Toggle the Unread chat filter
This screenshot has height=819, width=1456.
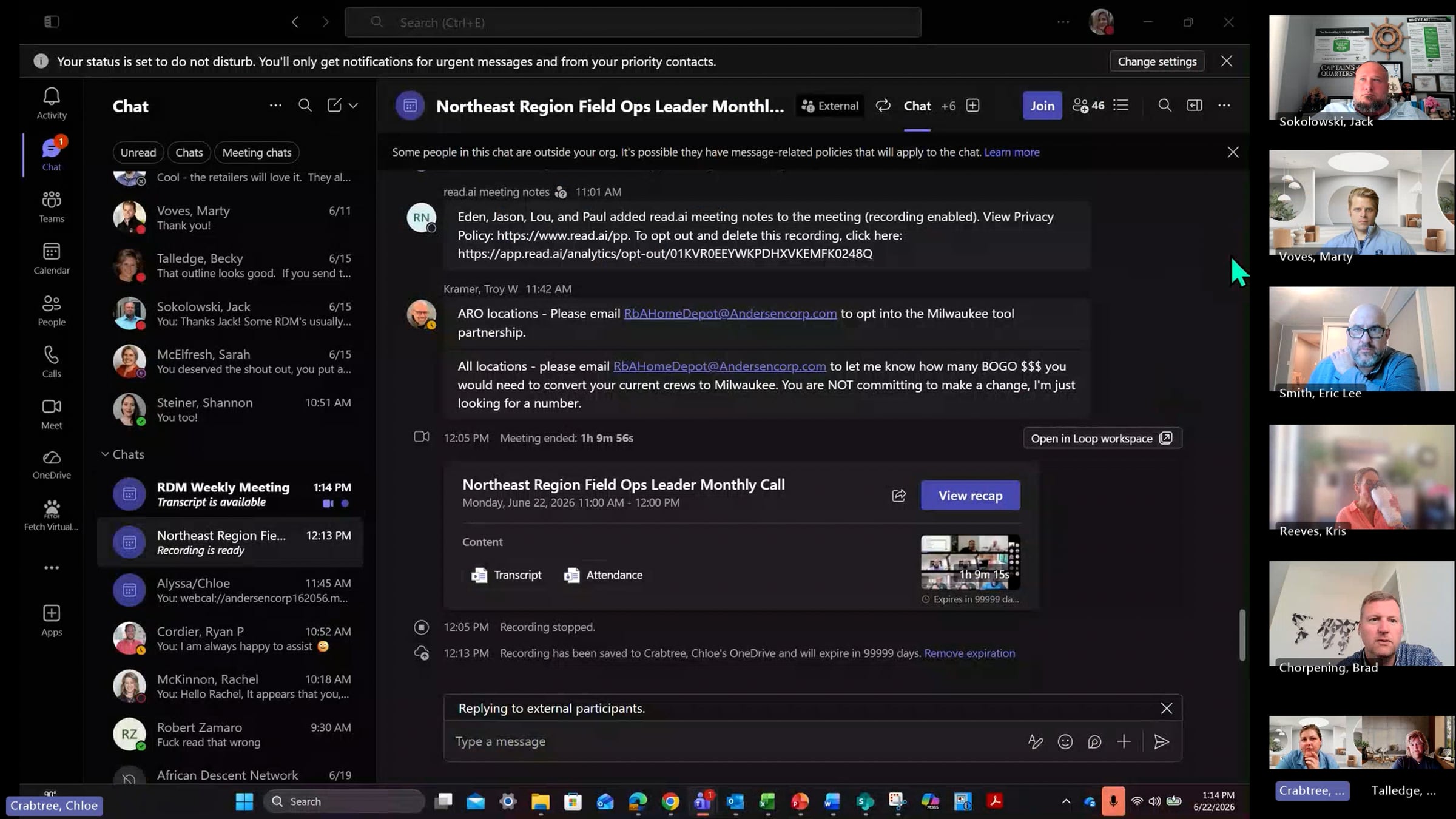138,152
